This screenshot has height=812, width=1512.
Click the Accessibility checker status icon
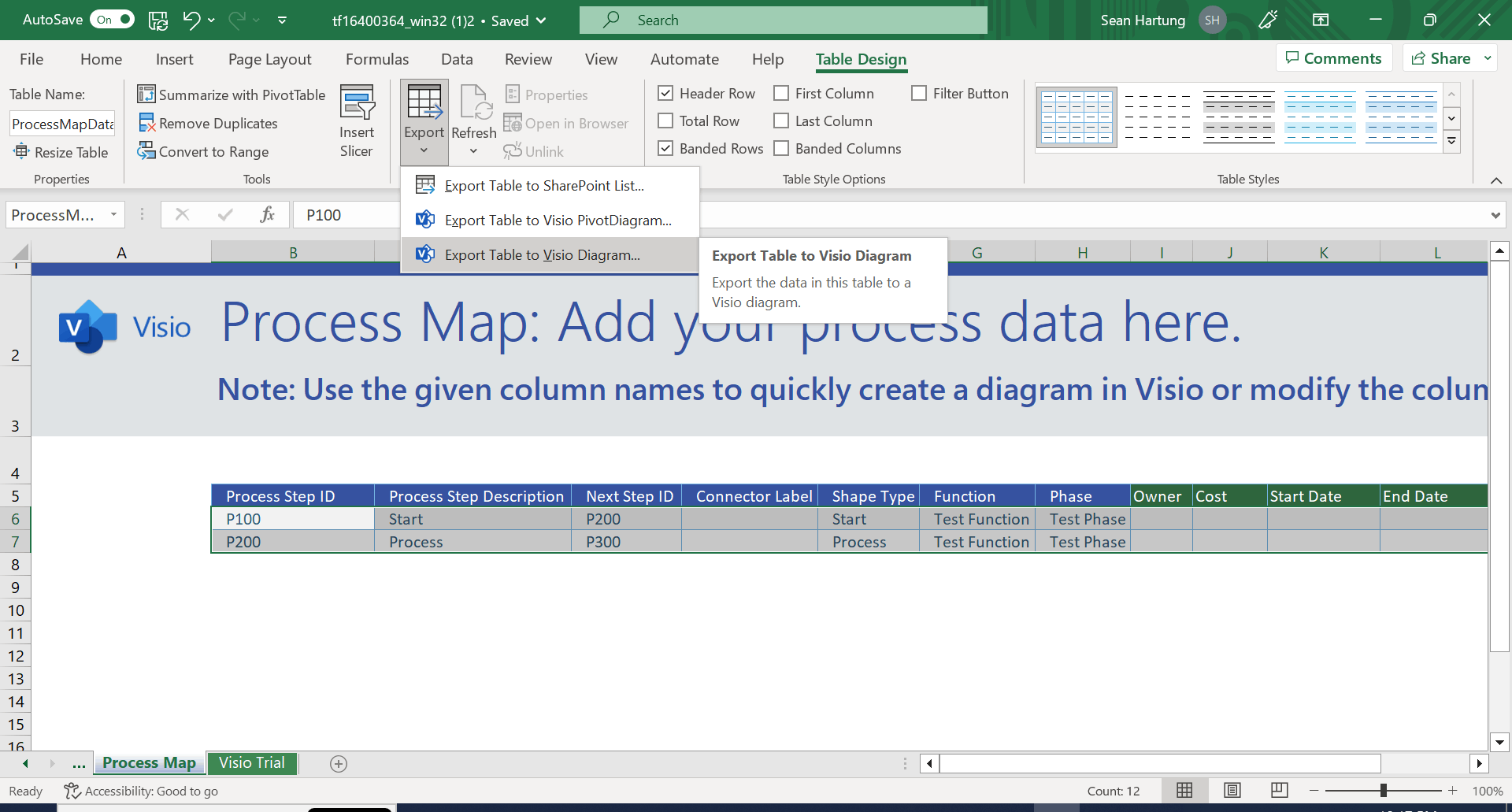tap(72, 791)
